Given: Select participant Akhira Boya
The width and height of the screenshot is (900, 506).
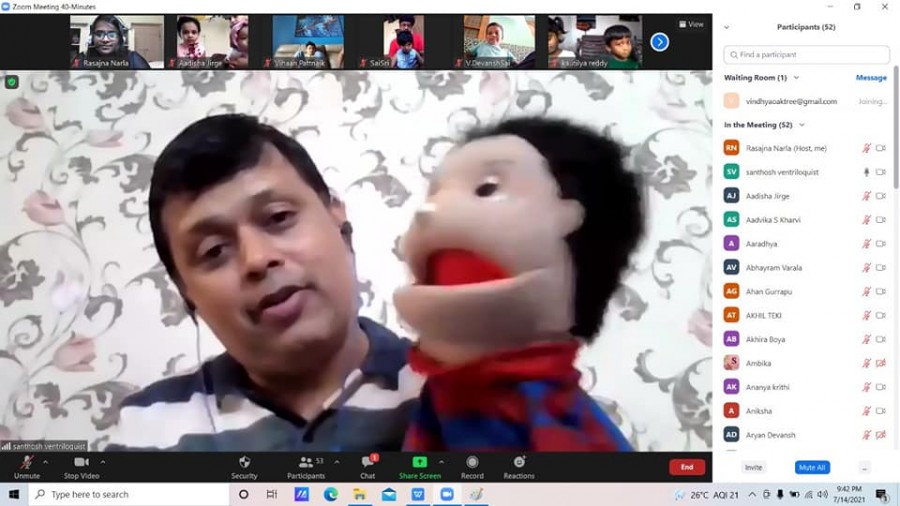Looking at the screenshot, I should click(x=765, y=340).
